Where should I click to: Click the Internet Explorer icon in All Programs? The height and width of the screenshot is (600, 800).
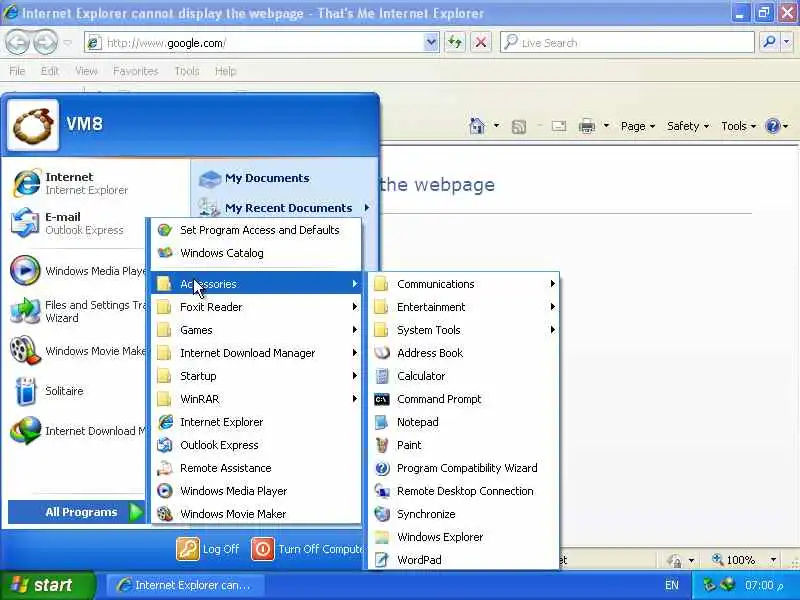click(164, 422)
